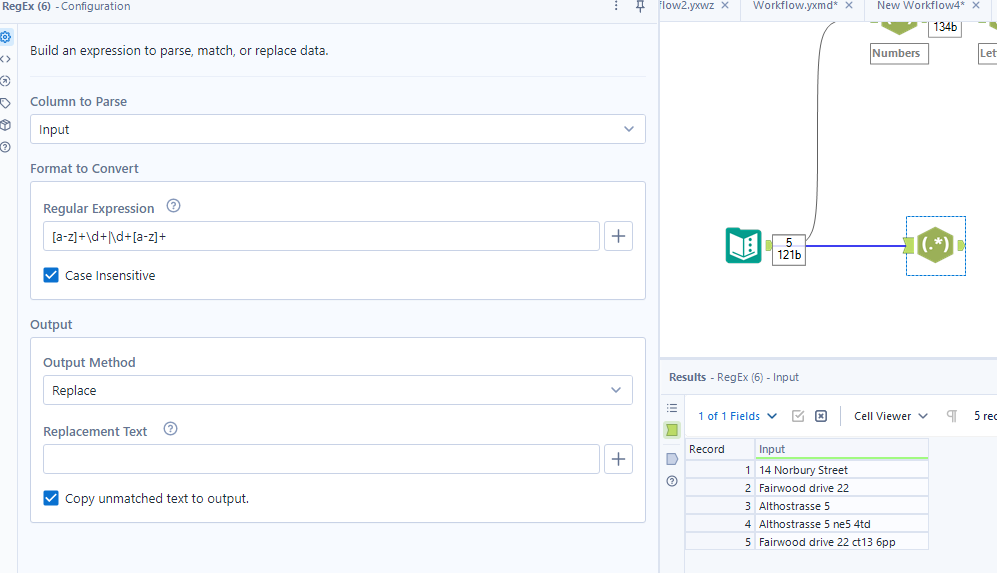This screenshot has height=573, width=997.
Task: Close the flow2.yxwz tab
Action: pos(725,6)
